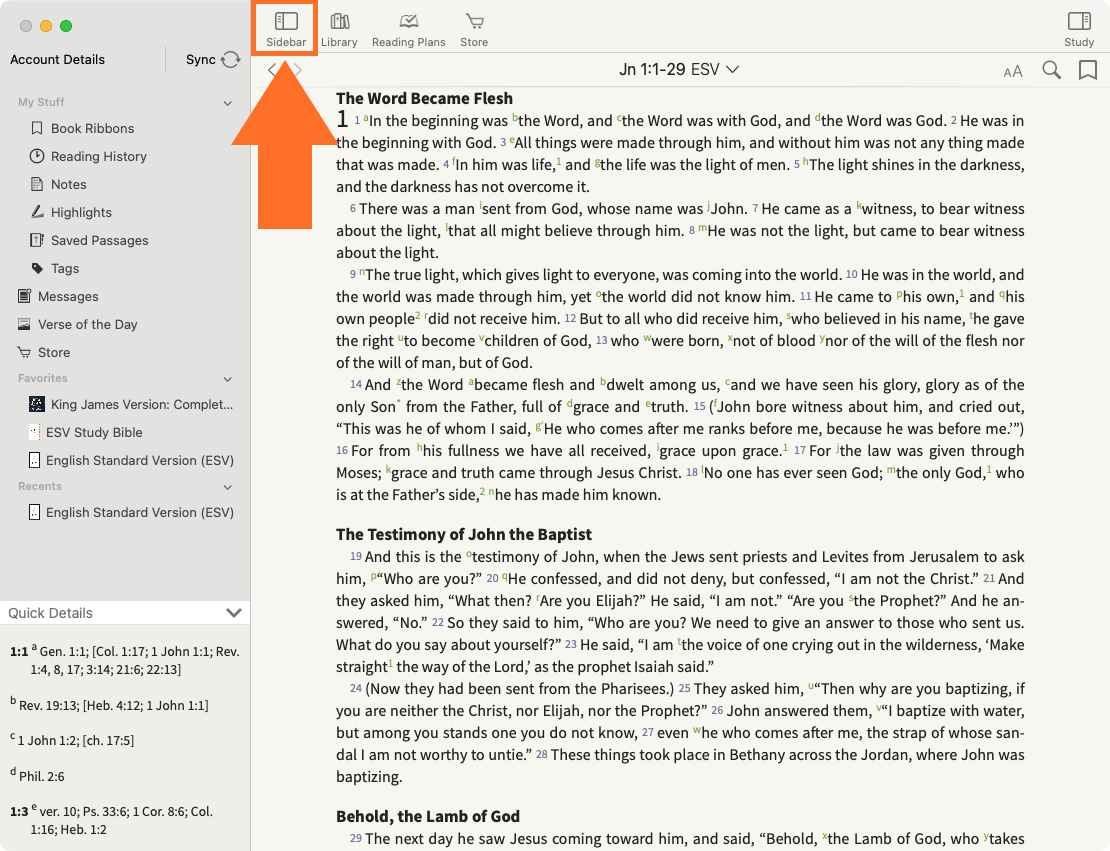Screen dimensions: 1110x851
Task: Go forward with the right navigation arrow
Action: tap(297, 70)
